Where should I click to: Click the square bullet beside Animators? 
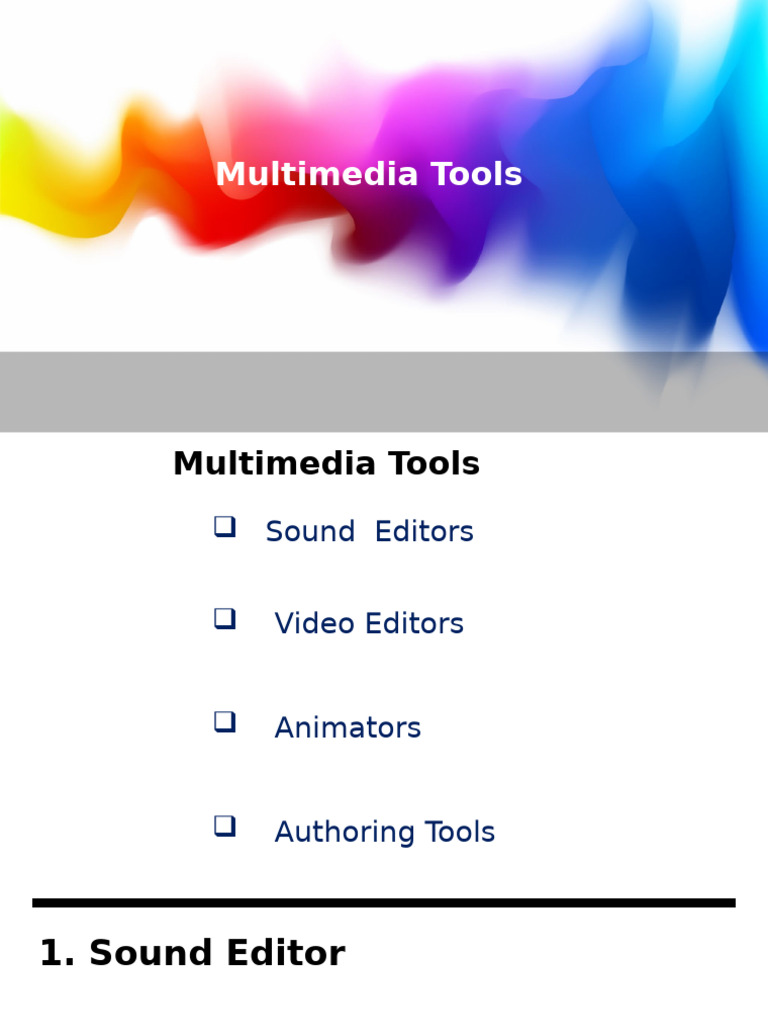click(225, 722)
